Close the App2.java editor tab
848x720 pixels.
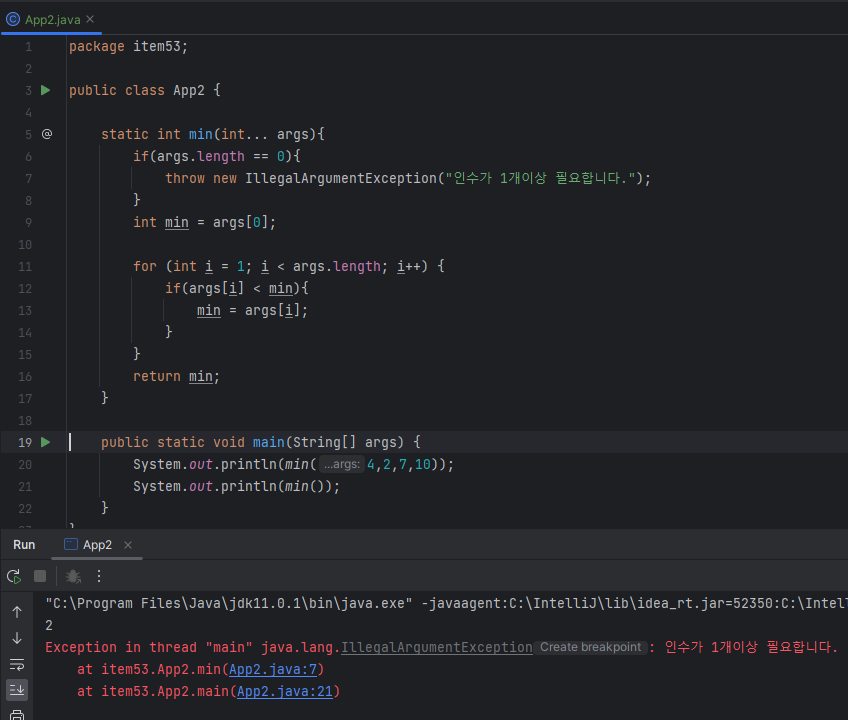(x=90, y=19)
